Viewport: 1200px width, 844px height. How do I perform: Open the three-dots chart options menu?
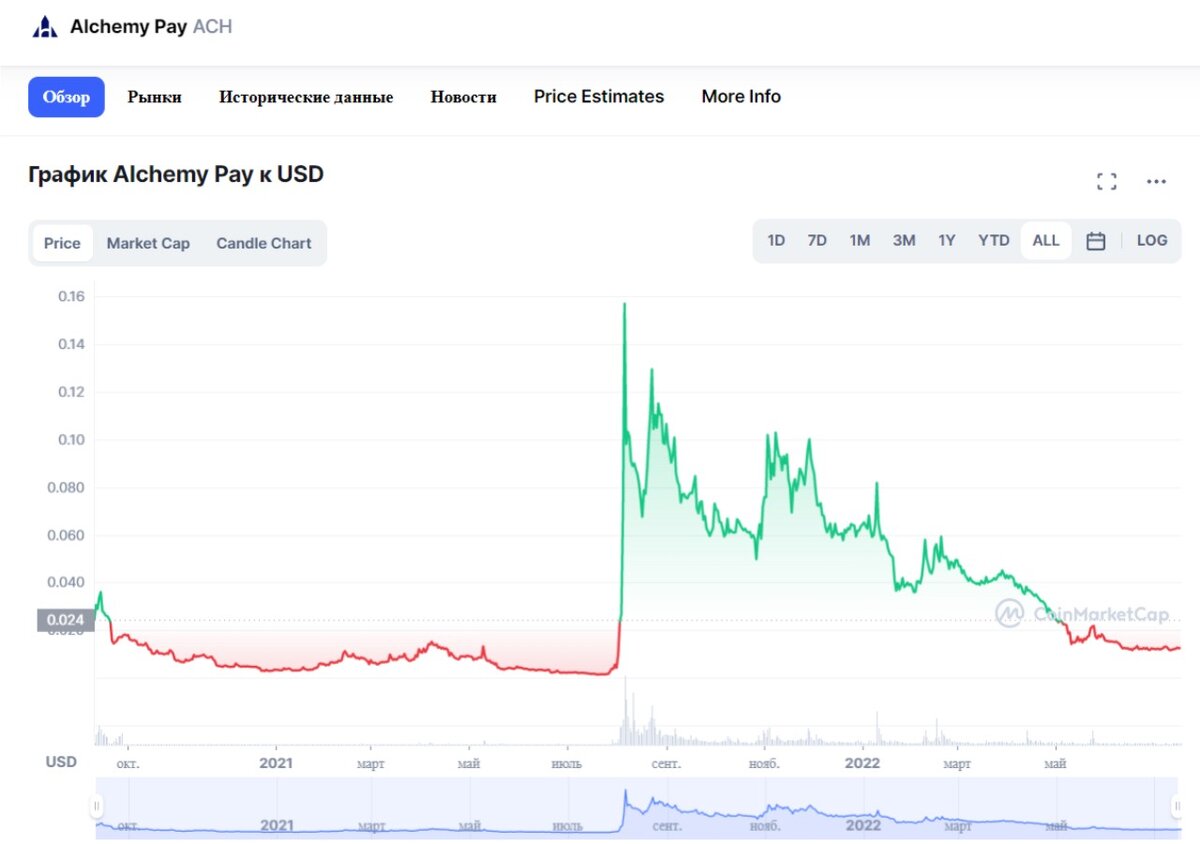click(1156, 181)
